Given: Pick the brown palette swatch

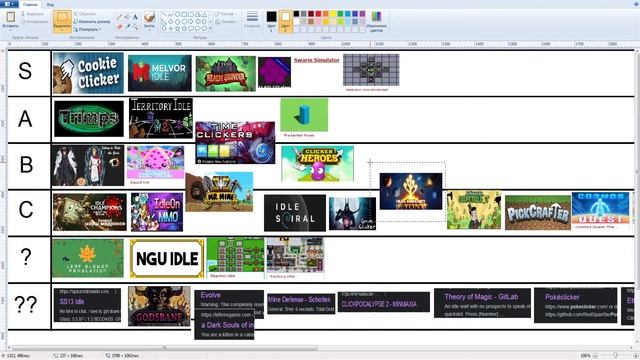Looking at the screenshot, I should click(311, 21).
